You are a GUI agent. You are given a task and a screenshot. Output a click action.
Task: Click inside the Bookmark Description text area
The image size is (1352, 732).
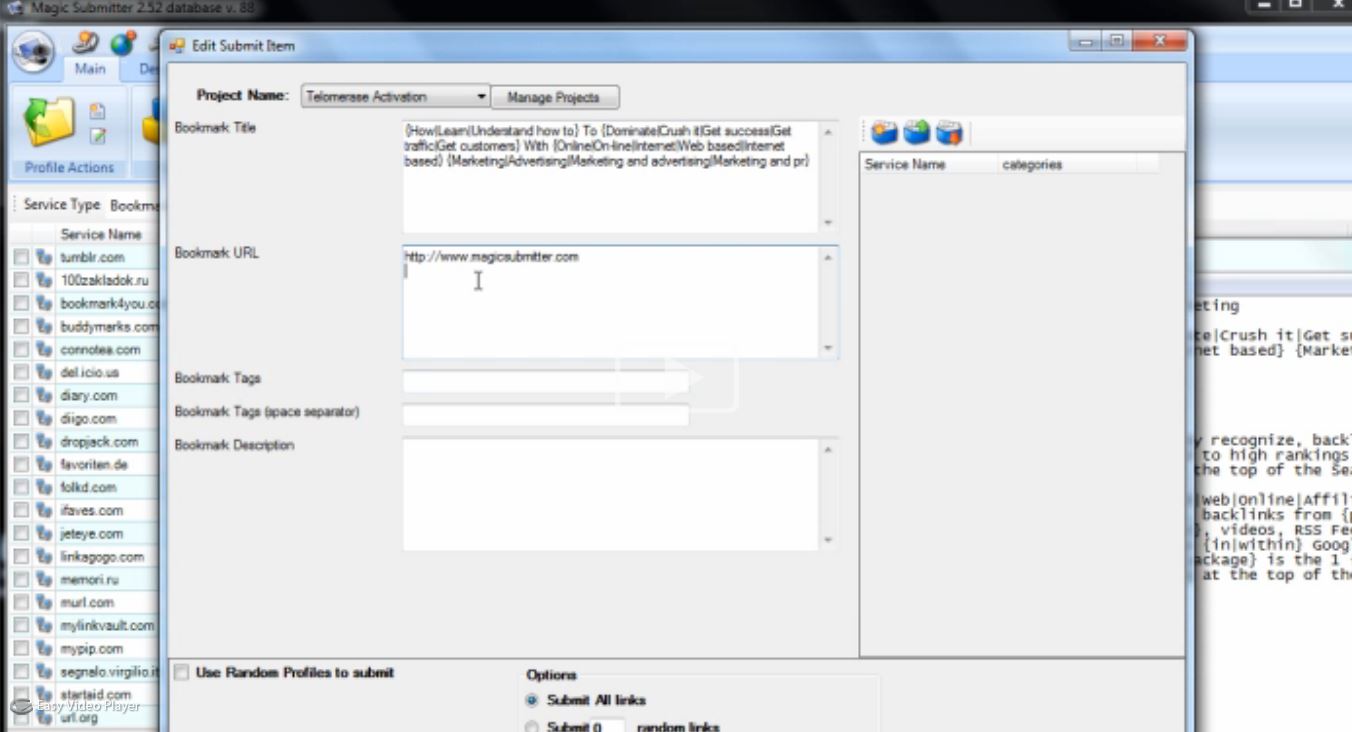coord(611,494)
